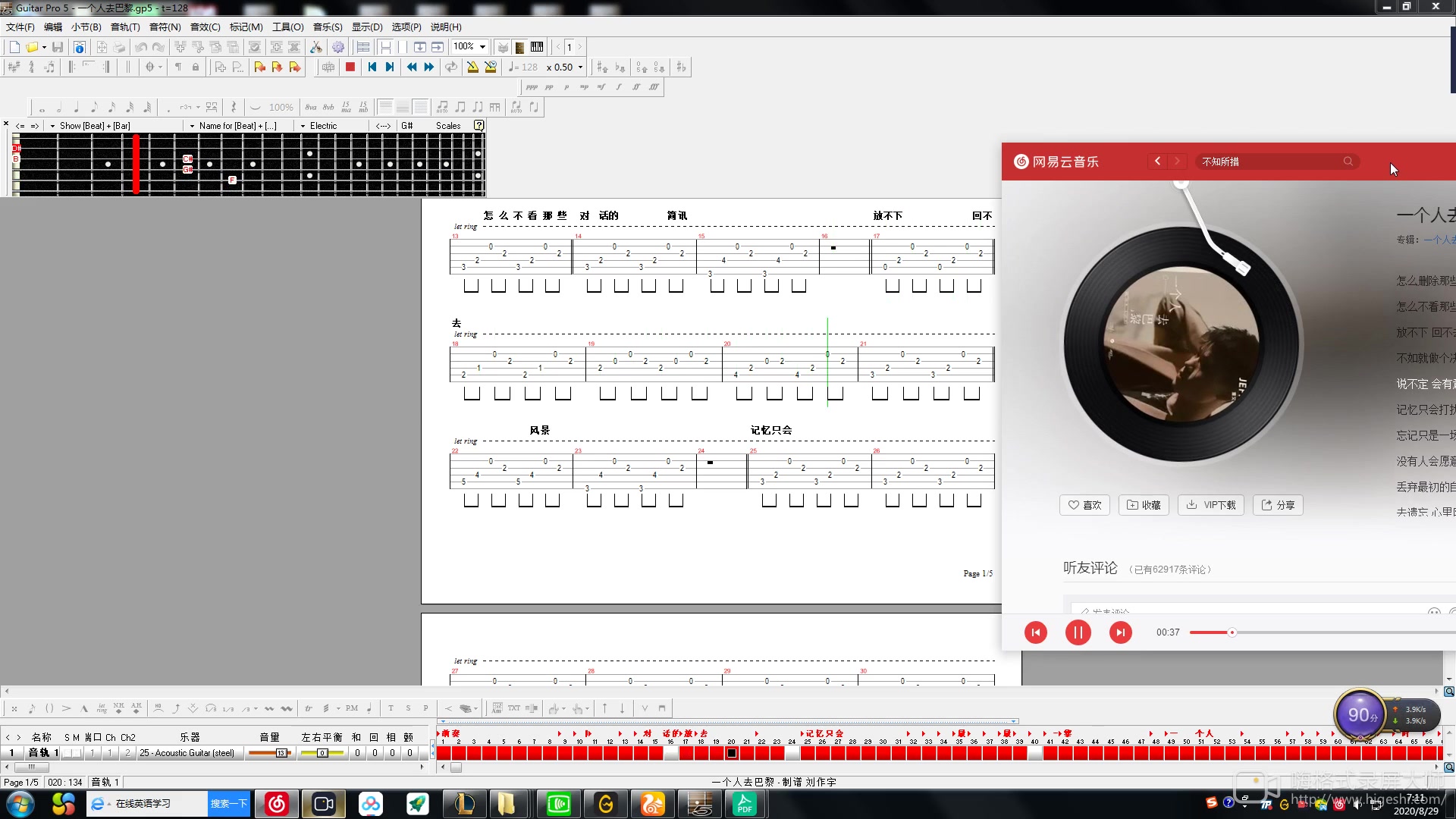This screenshot has height=819, width=1456.
Task: Expand Name for [Beat] dropdown
Action: (192, 126)
